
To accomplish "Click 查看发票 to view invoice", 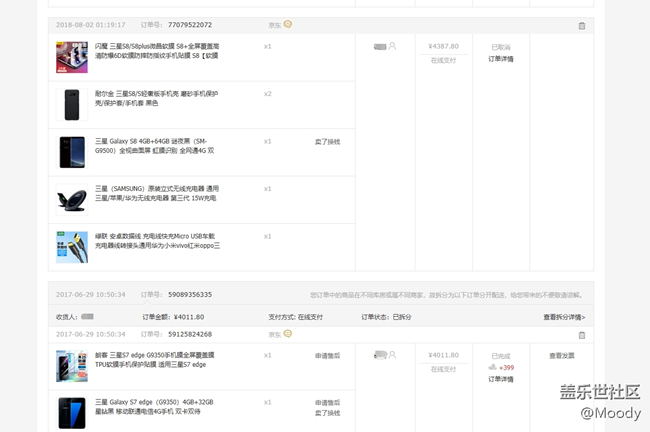I will pos(561,355).
